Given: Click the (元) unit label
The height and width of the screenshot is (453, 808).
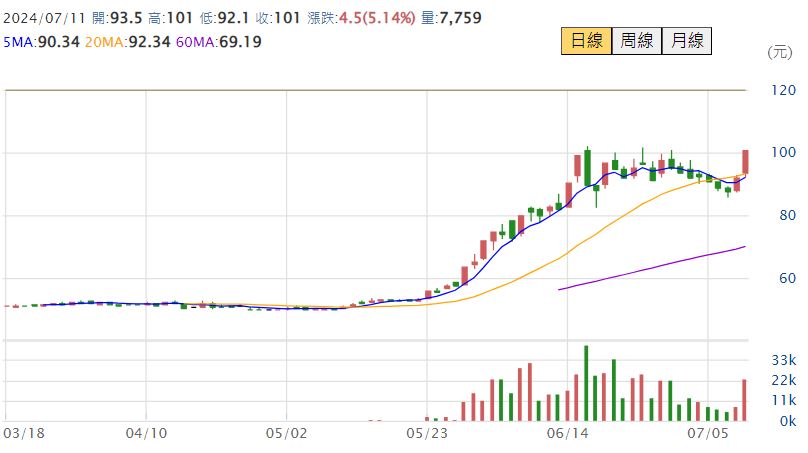Looking at the screenshot, I should tap(780, 52).
